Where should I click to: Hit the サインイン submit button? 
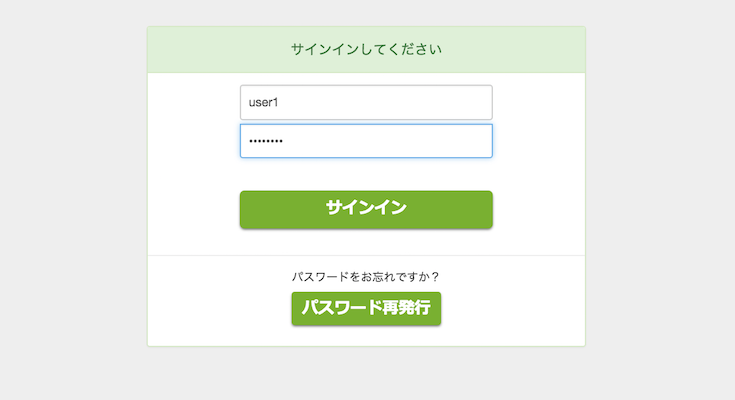coord(366,209)
